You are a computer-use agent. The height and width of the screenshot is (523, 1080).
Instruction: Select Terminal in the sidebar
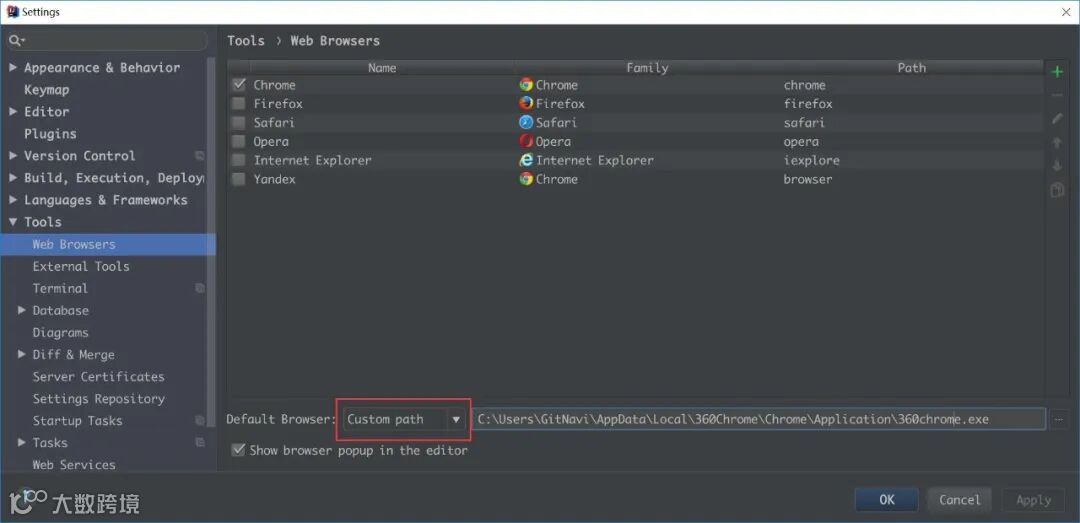60,288
